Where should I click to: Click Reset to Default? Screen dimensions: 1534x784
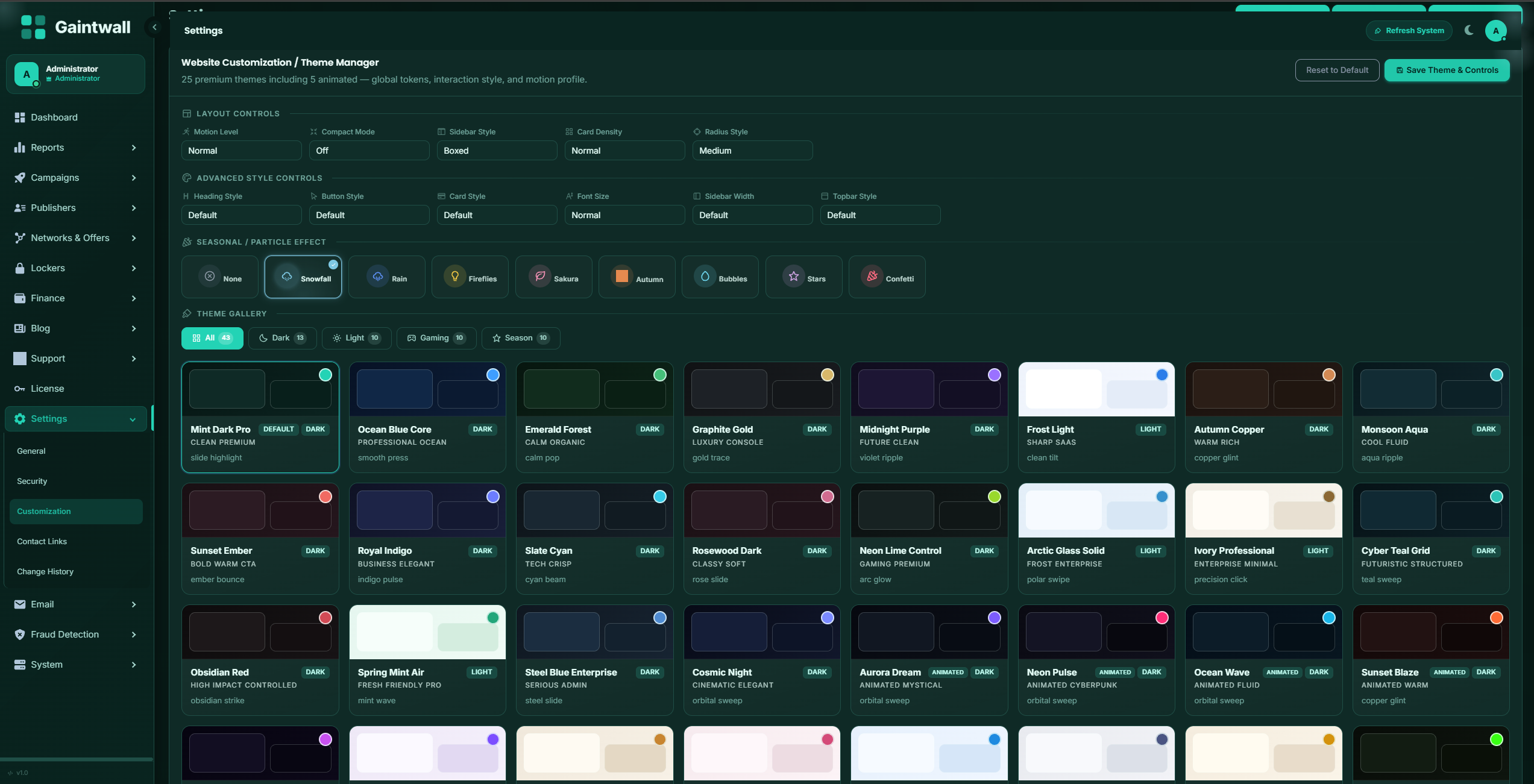[1337, 70]
